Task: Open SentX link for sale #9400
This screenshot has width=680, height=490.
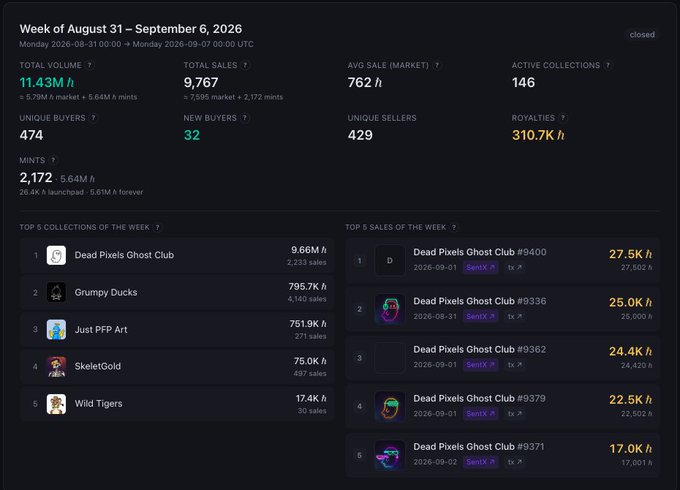Action: [x=481, y=268]
